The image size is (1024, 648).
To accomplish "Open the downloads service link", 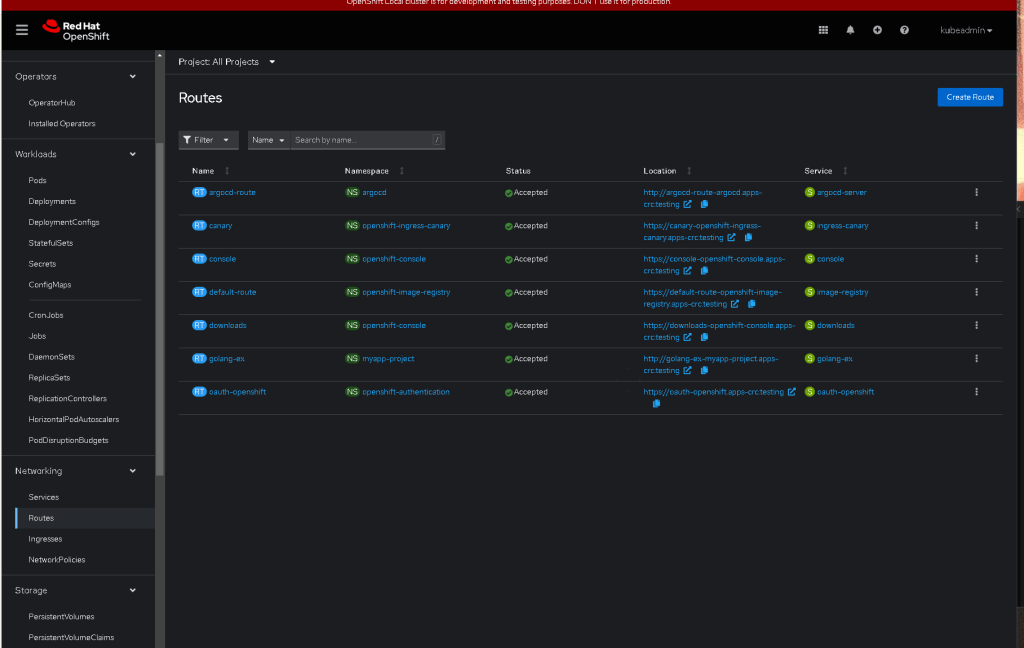I will coord(835,326).
